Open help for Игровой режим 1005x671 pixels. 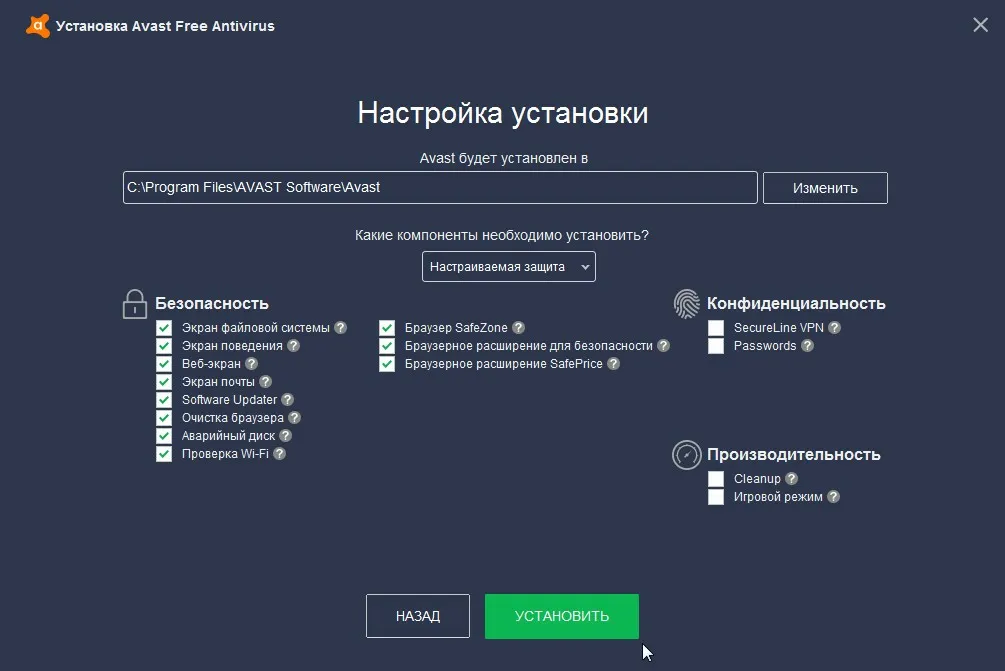pos(833,497)
